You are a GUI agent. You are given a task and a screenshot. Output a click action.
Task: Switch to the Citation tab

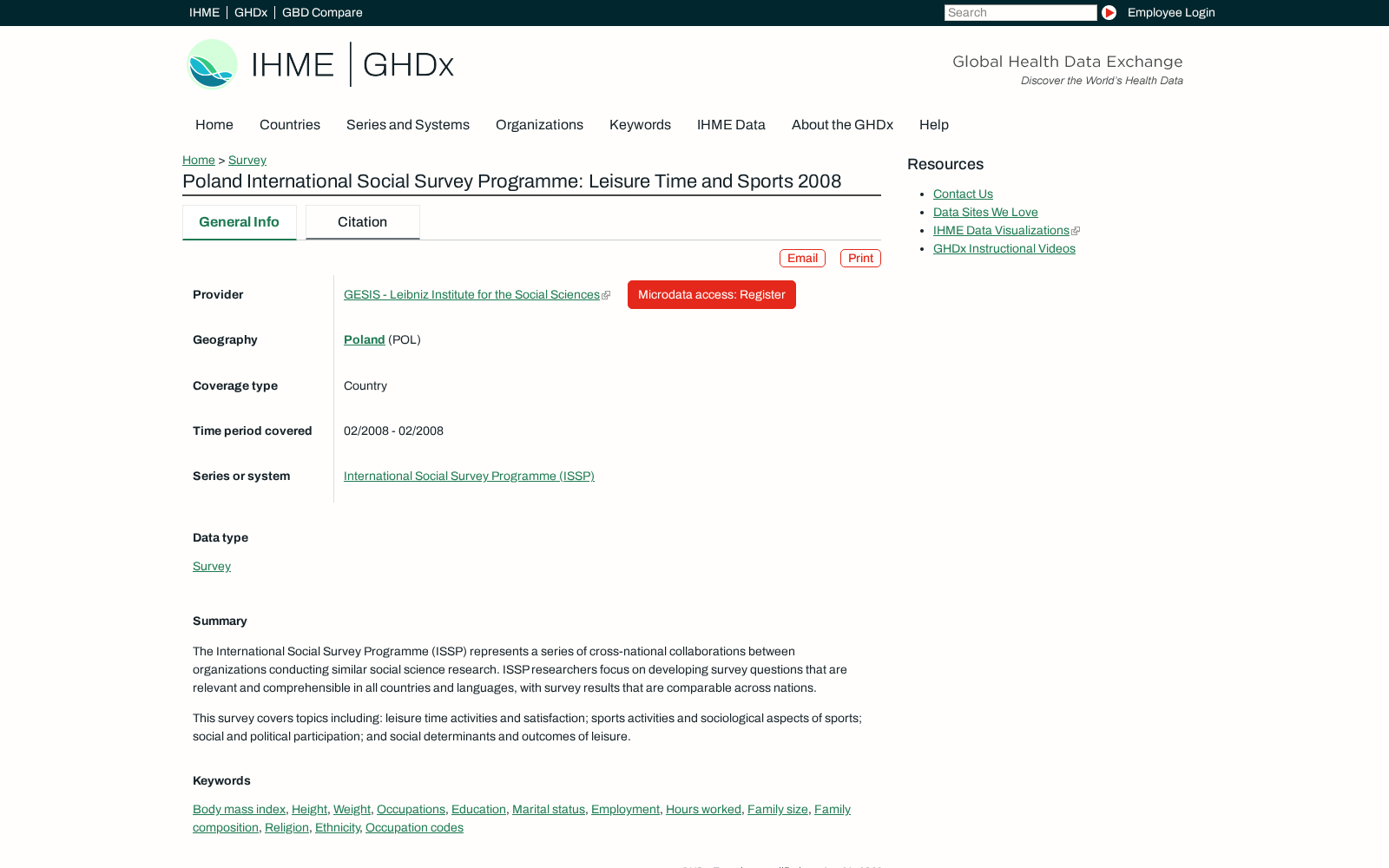pos(362,222)
